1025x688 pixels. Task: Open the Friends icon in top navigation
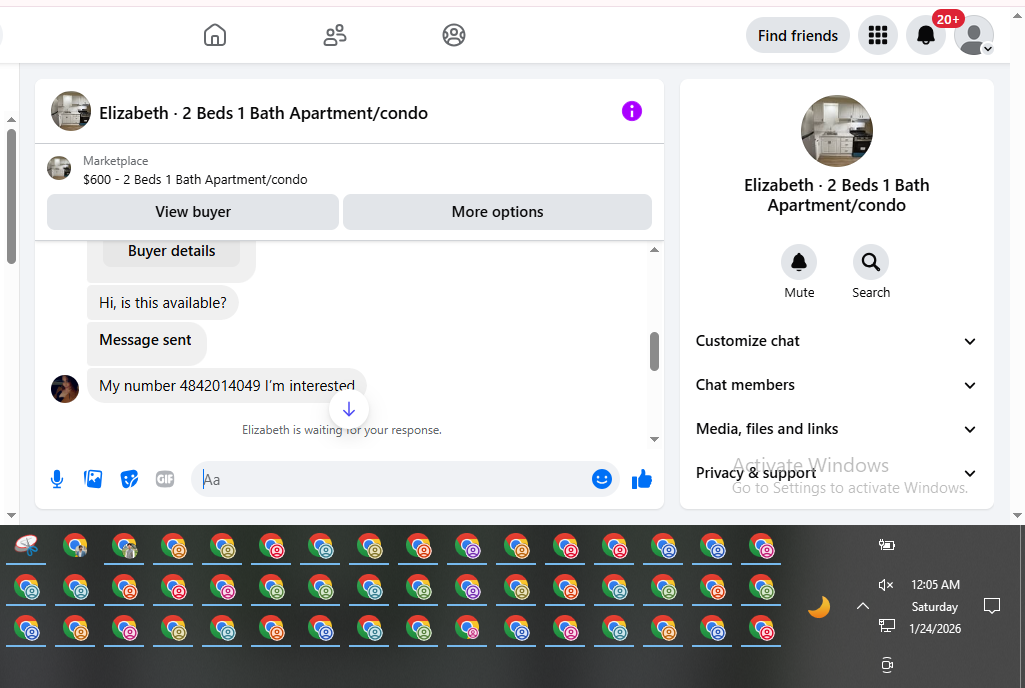[x=335, y=35]
